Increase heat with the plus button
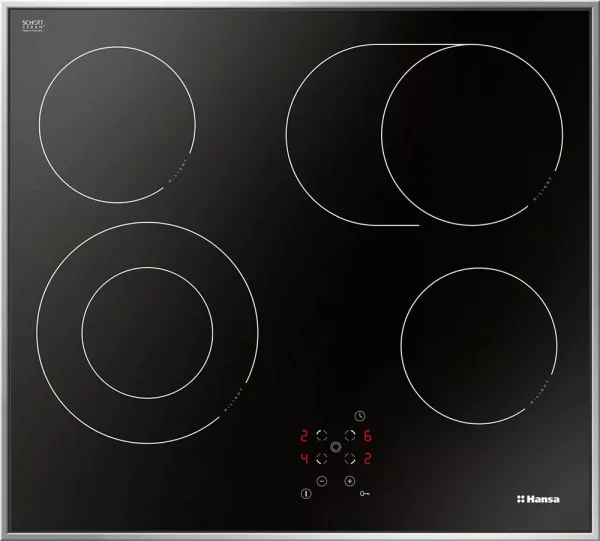This screenshot has width=600, height=541. 350,481
